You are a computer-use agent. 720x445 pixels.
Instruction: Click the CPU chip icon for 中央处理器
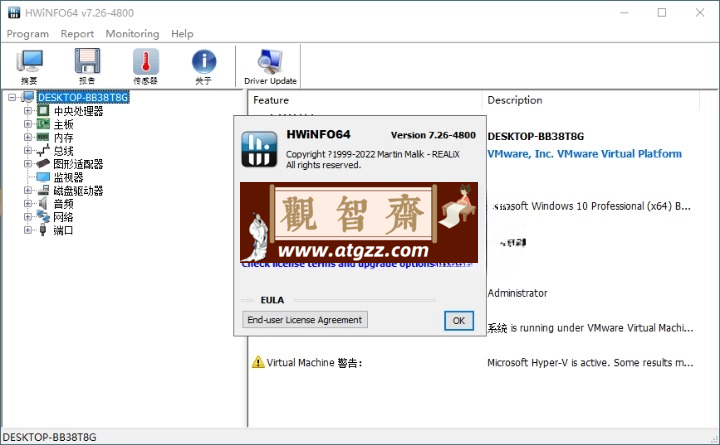[43, 111]
